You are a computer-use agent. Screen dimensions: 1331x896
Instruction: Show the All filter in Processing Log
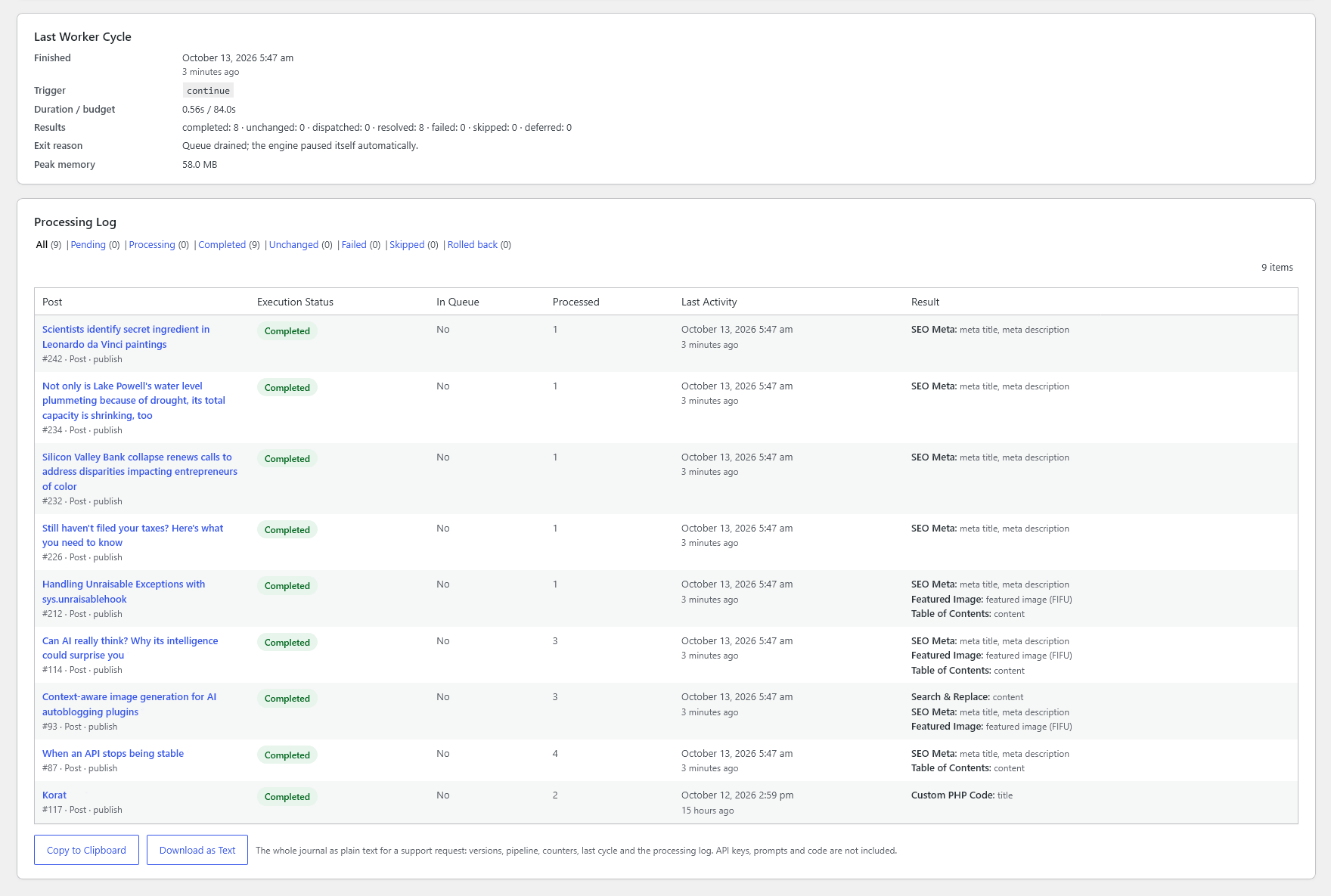click(42, 245)
